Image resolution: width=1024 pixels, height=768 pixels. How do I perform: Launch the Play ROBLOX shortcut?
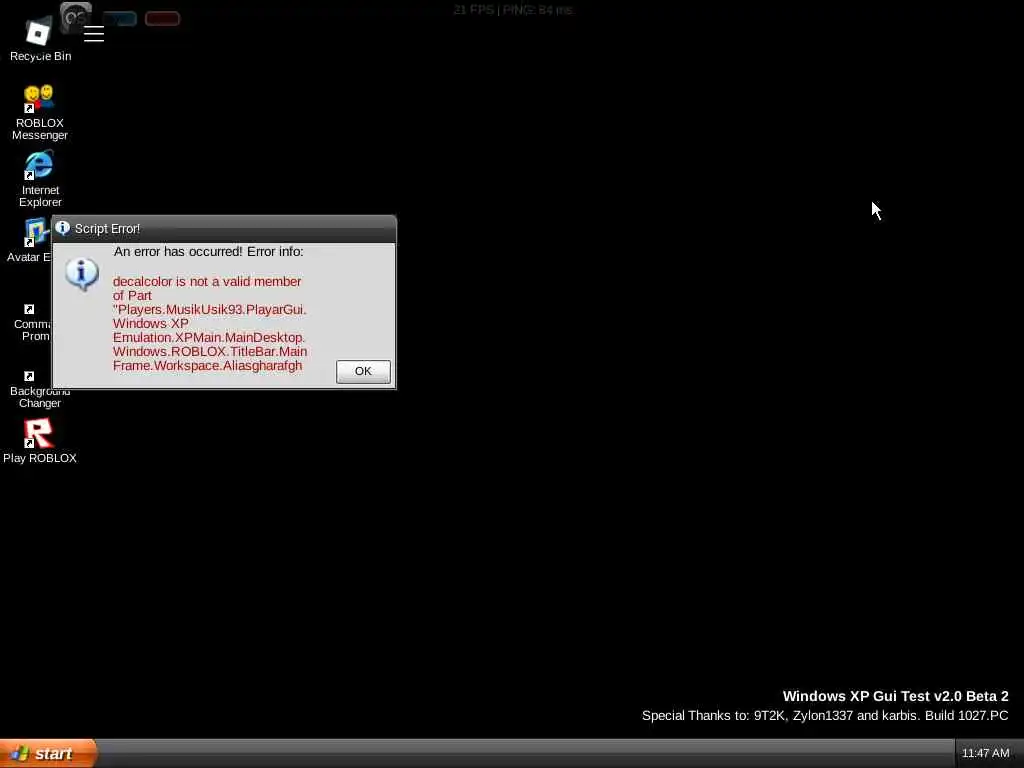tap(39, 441)
